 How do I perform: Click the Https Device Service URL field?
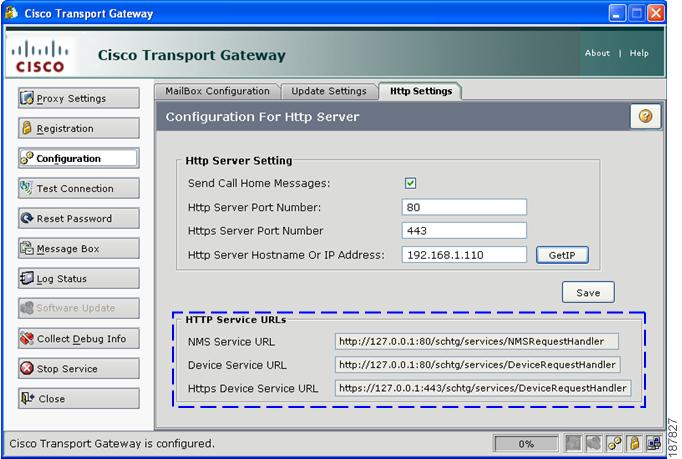tap(483, 388)
